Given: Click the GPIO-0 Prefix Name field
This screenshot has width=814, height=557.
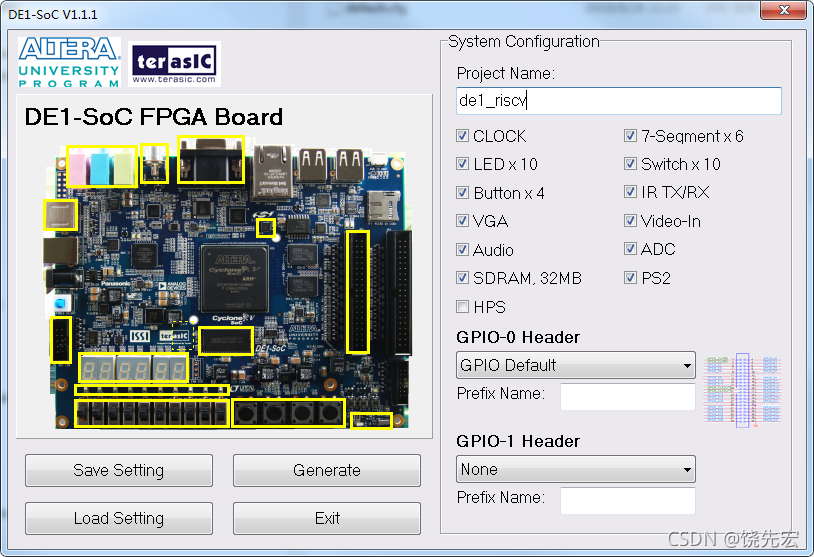Looking at the screenshot, I should pos(628,397).
